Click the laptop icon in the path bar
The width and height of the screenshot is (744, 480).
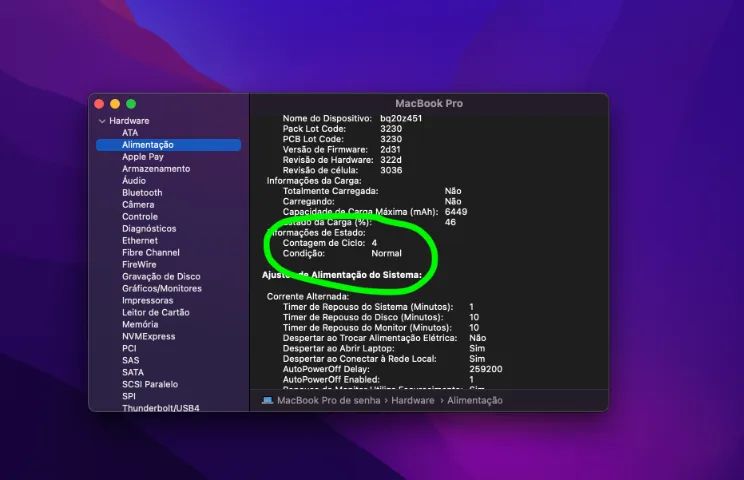pyautogui.click(x=268, y=400)
